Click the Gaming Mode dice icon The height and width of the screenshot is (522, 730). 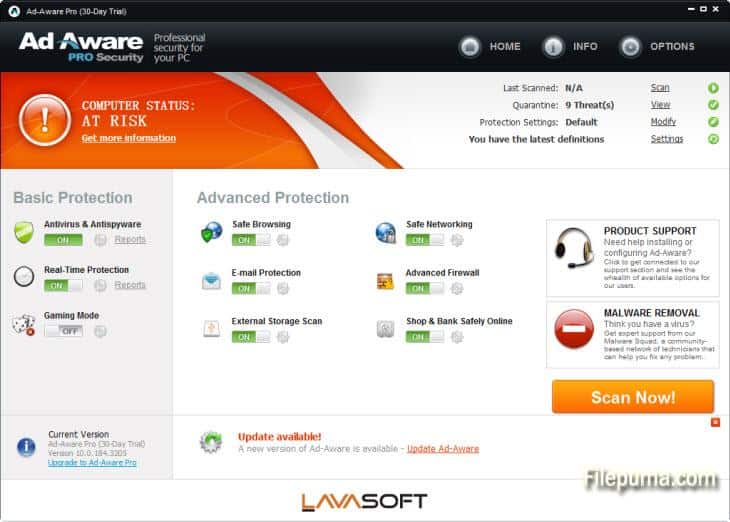point(24,324)
